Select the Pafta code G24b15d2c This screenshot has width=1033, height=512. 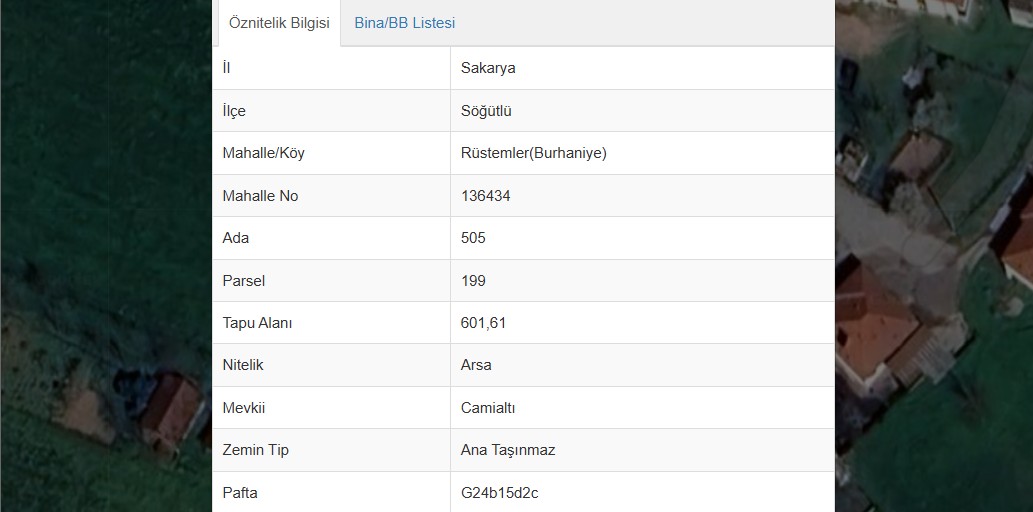(x=500, y=492)
